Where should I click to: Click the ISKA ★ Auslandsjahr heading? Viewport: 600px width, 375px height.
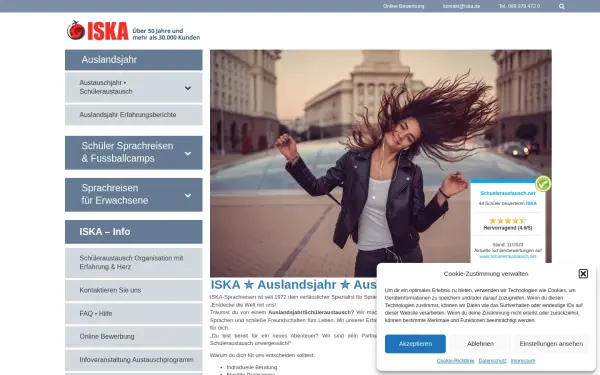pyautogui.click(x=293, y=285)
